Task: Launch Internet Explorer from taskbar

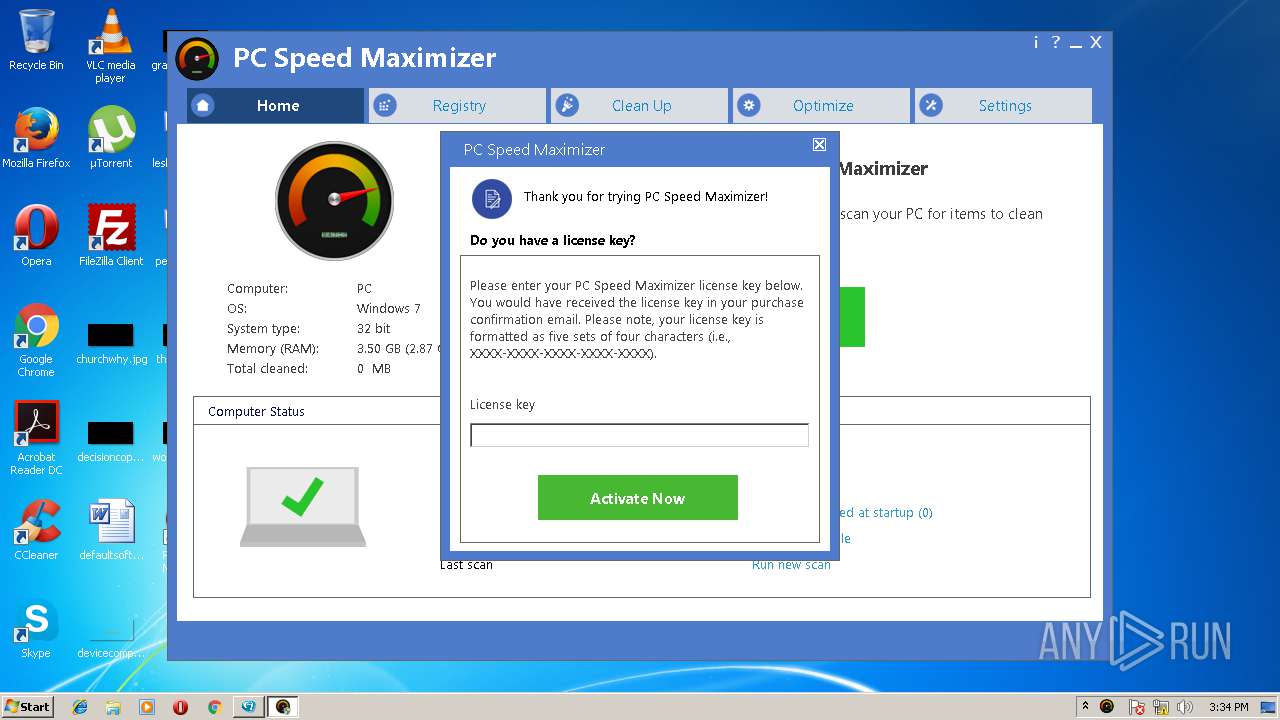Action: [x=80, y=707]
